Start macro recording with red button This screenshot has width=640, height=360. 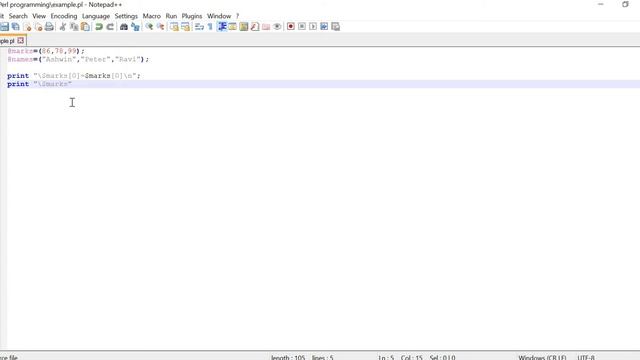[x=291, y=27]
